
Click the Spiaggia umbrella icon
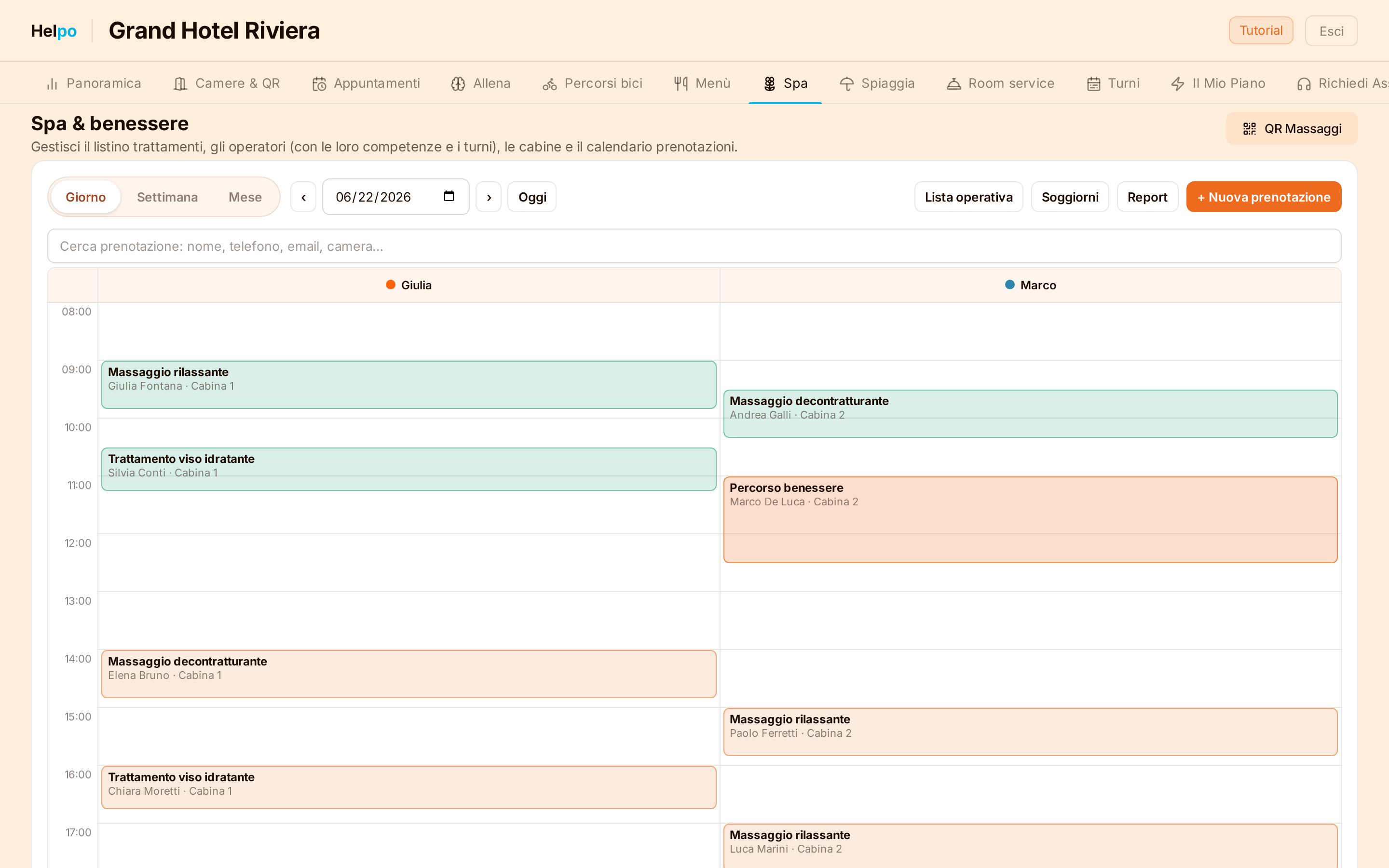846,84
